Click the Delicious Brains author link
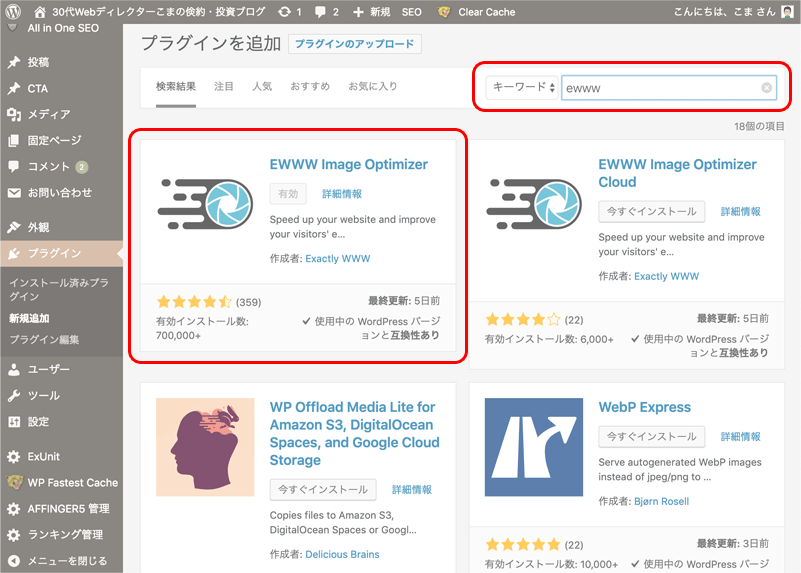 click(x=342, y=554)
